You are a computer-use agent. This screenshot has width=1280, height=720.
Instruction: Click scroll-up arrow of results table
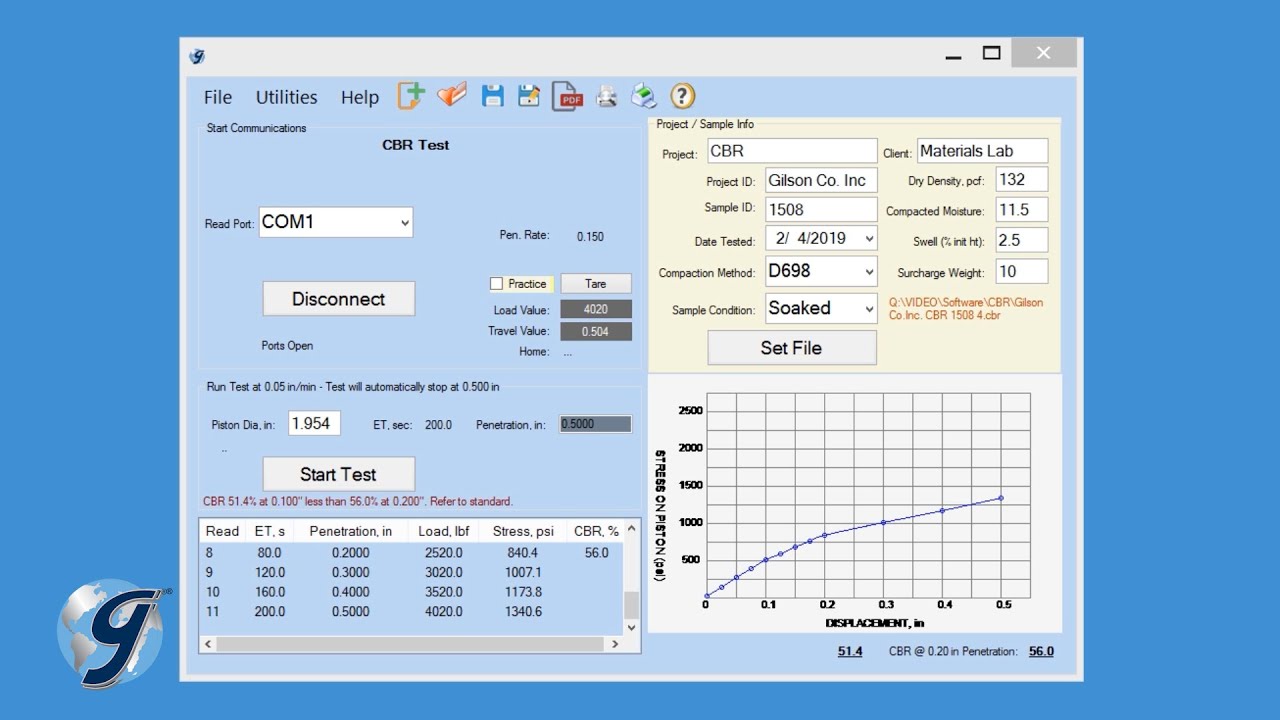[x=631, y=527]
